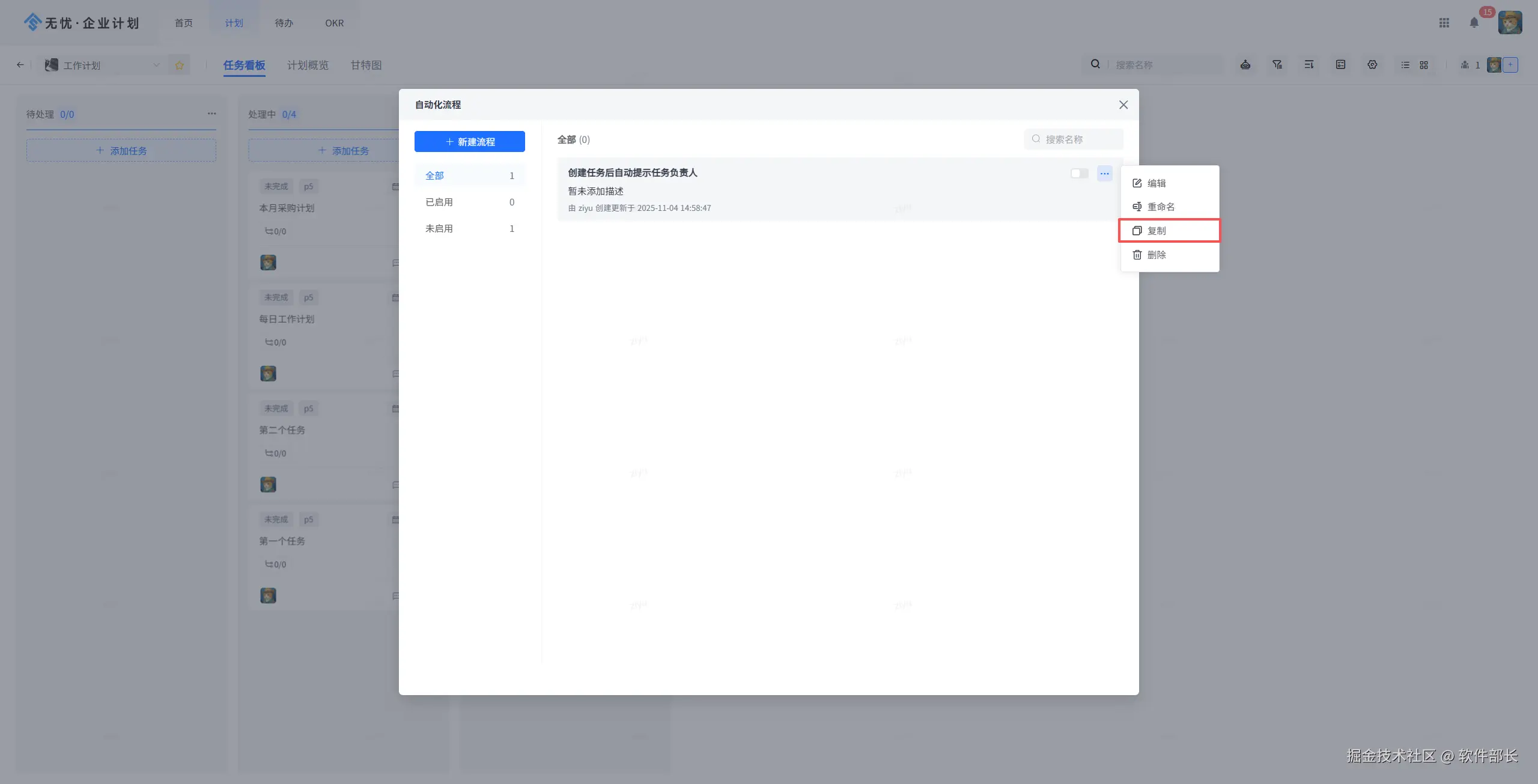Click the filter icon in toolbar

1277,64
